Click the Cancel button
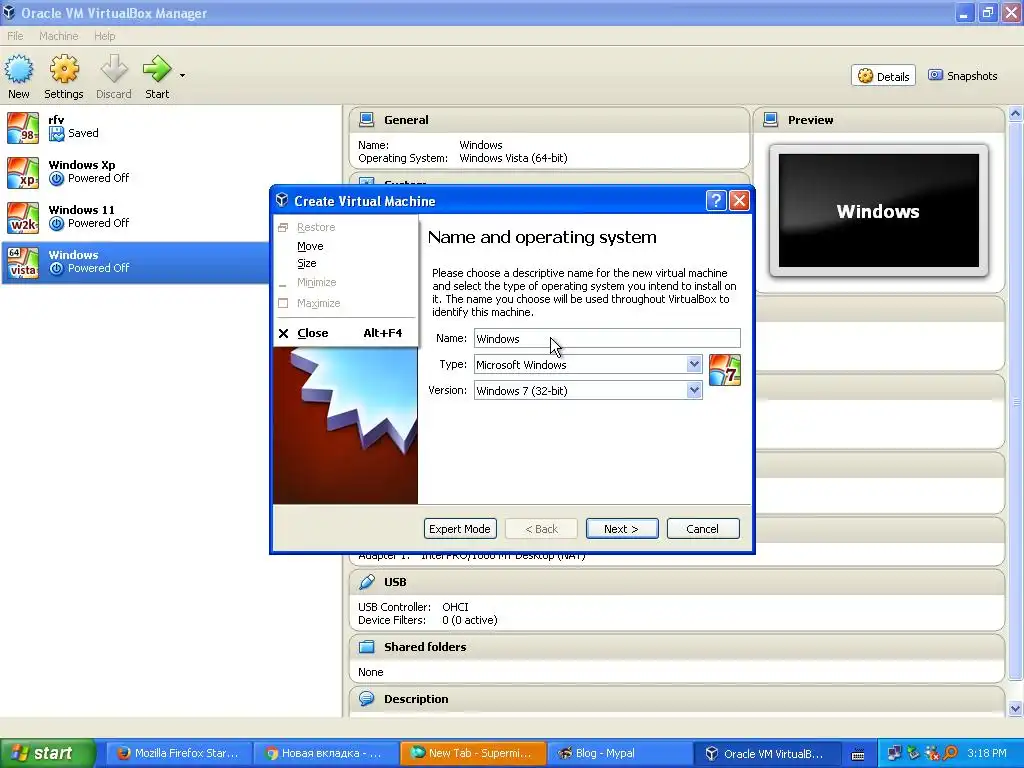This screenshot has height=768, width=1024. pyautogui.click(x=703, y=529)
